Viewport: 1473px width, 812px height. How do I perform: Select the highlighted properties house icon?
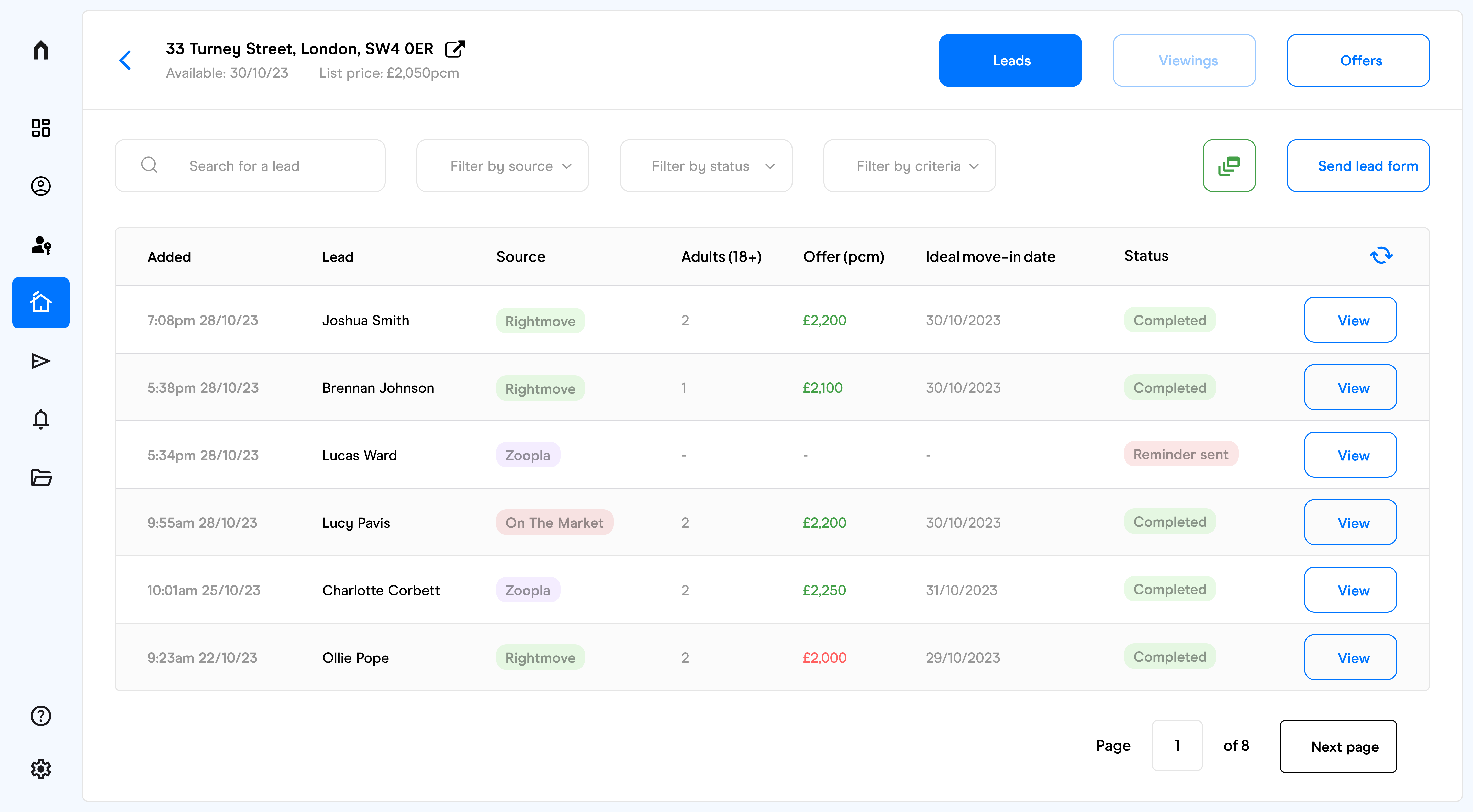(x=41, y=302)
